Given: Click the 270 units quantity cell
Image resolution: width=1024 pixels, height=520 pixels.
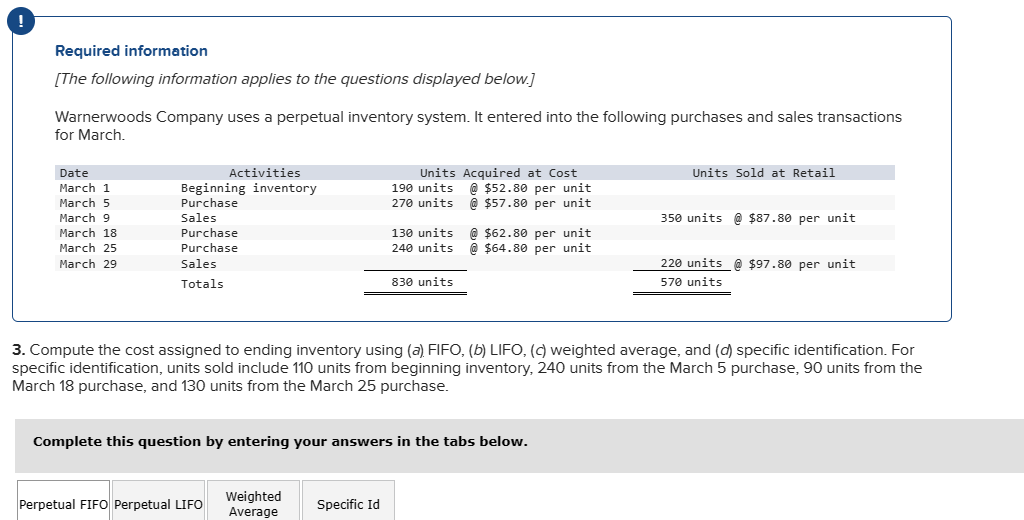Looking at the screenshot, I should [x=422, y=203].
